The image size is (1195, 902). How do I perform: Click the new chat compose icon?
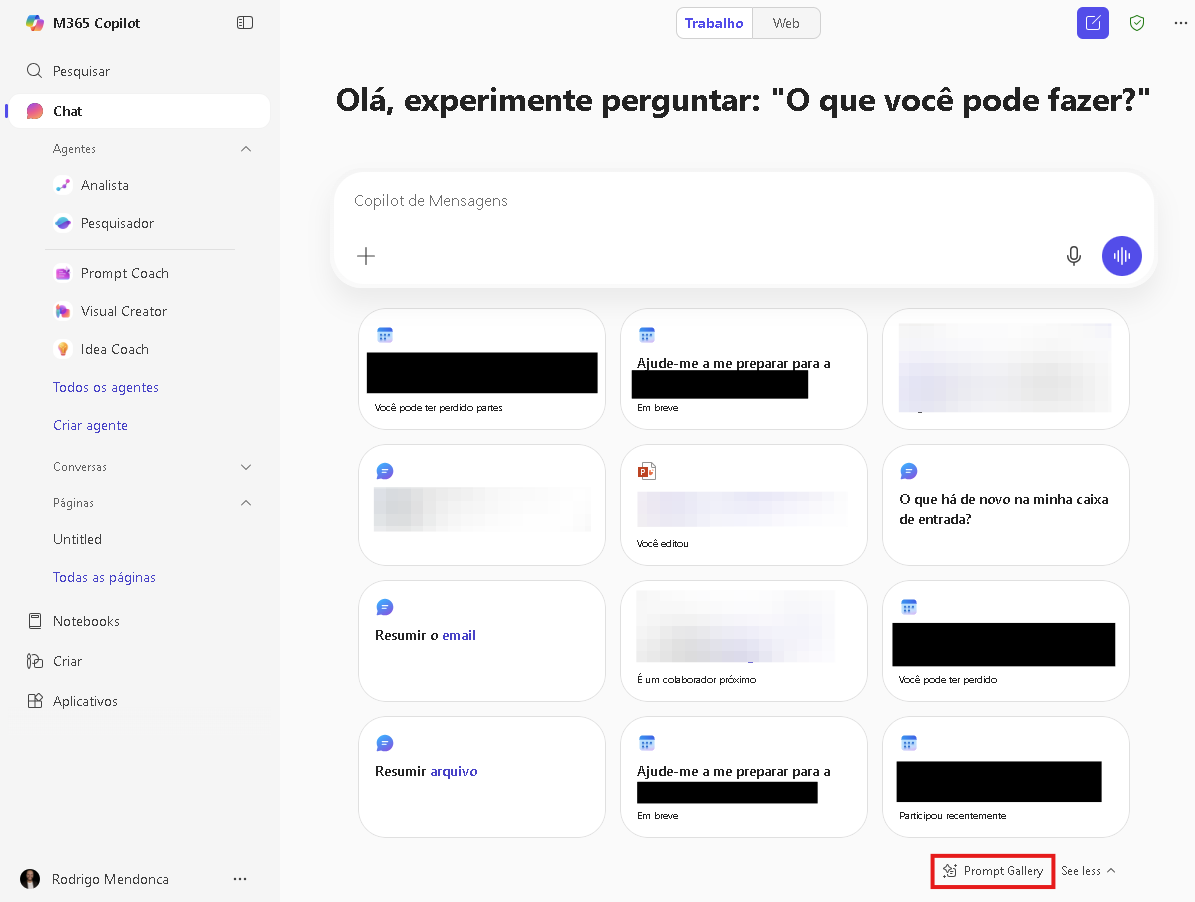point(1092,23)
